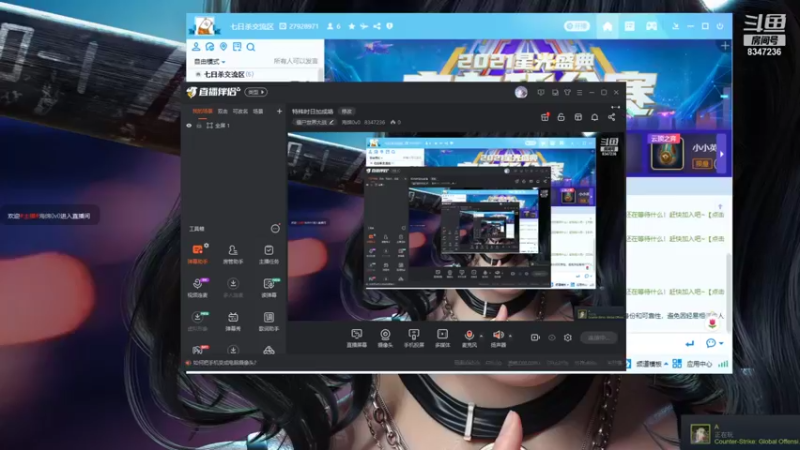Open the 主播任务 streamer tasks tool
Image resolution: width=800 pixels, height=450 pixels.
click(x=268, y=254)
